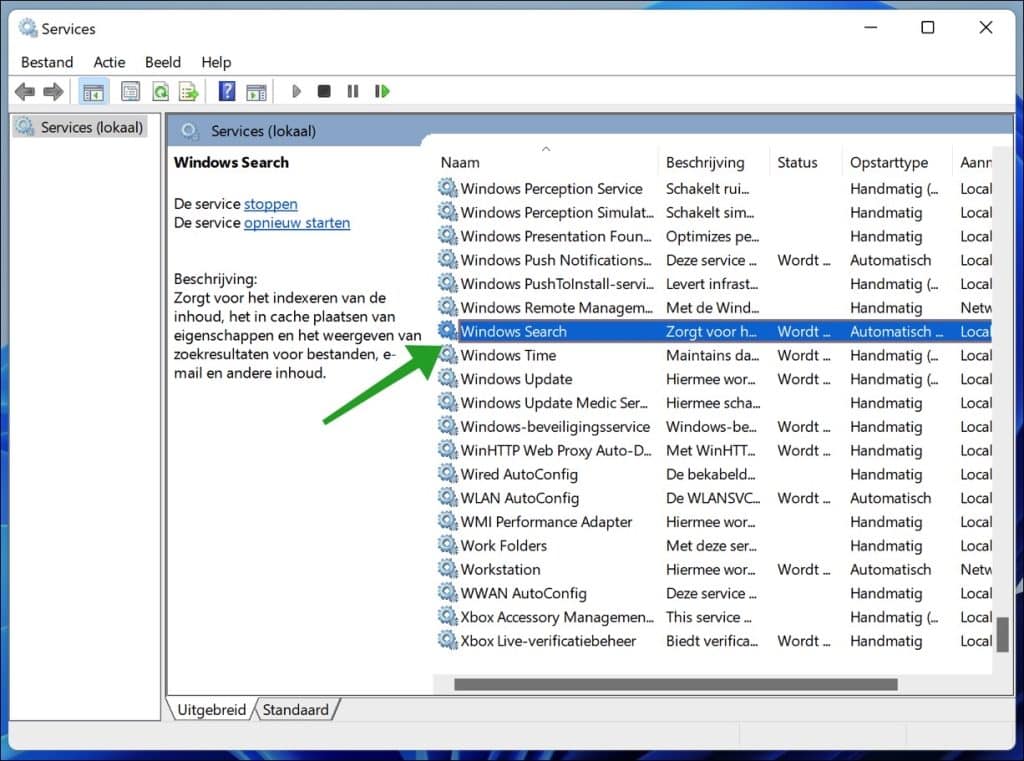Open the Beeld menu
The height and width of the screenshot is (761, 1024).
tap(163, 62)
